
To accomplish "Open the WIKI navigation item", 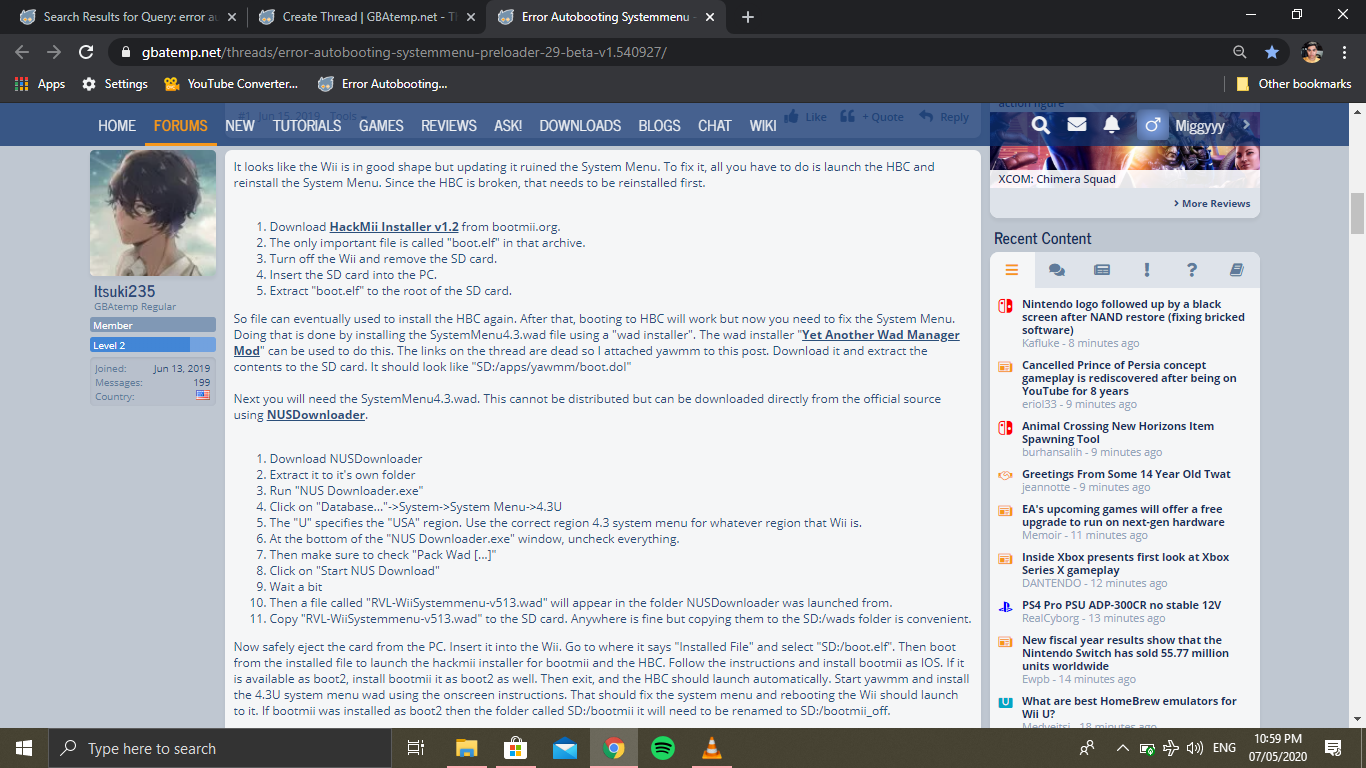I will click(x=763, y=125).
